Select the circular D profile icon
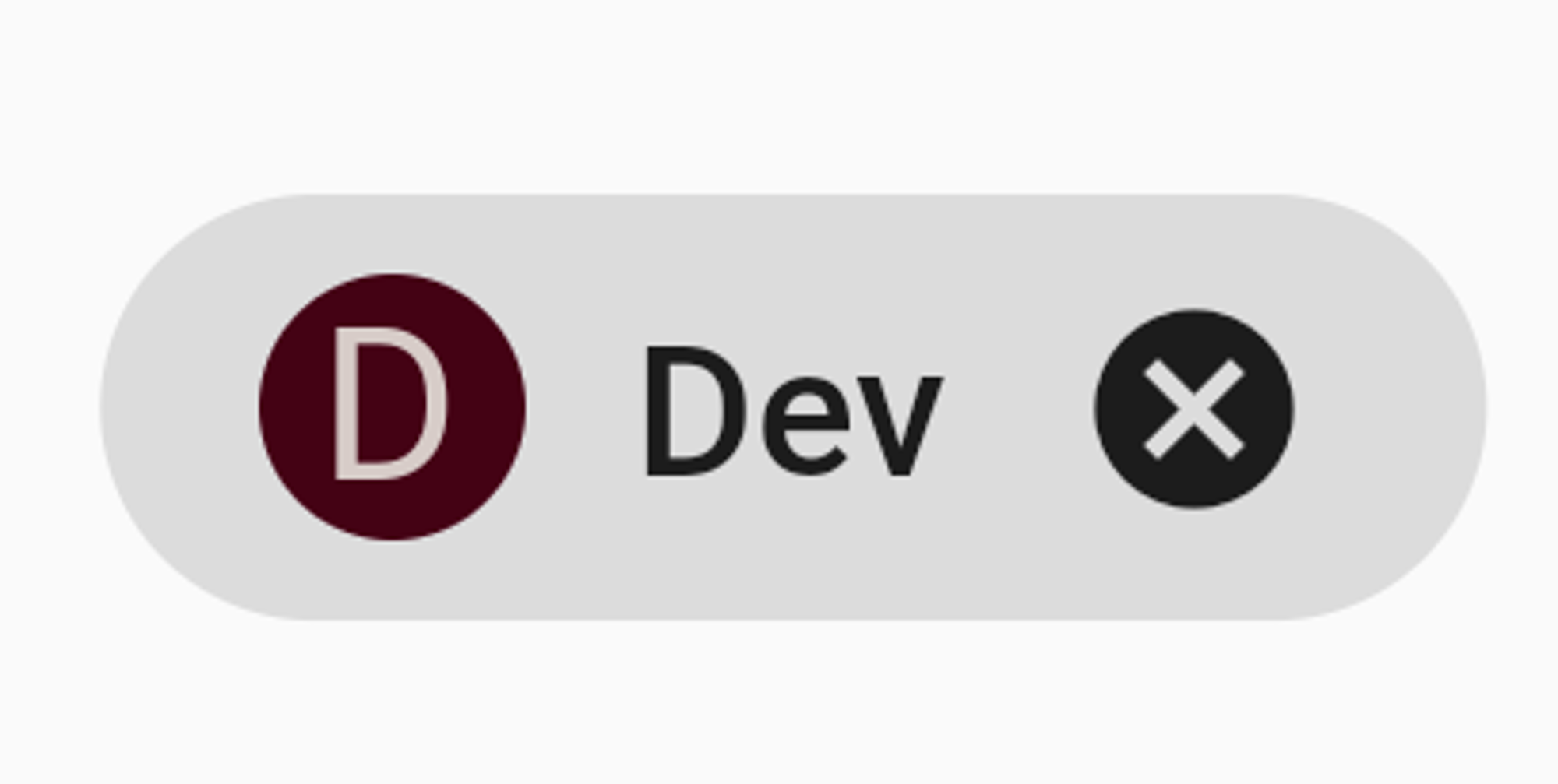 click(x=392, y=406)
